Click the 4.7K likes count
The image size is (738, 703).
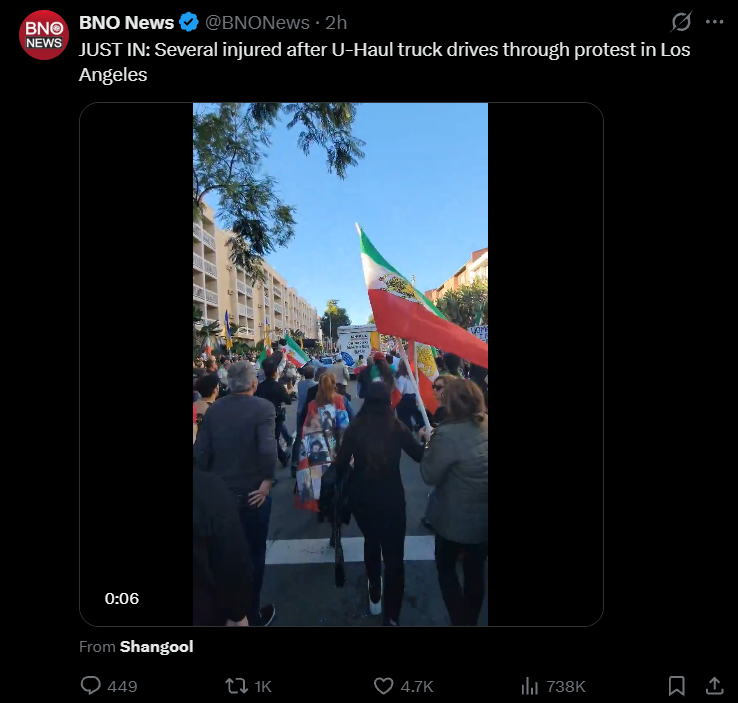tap(417, 686)
